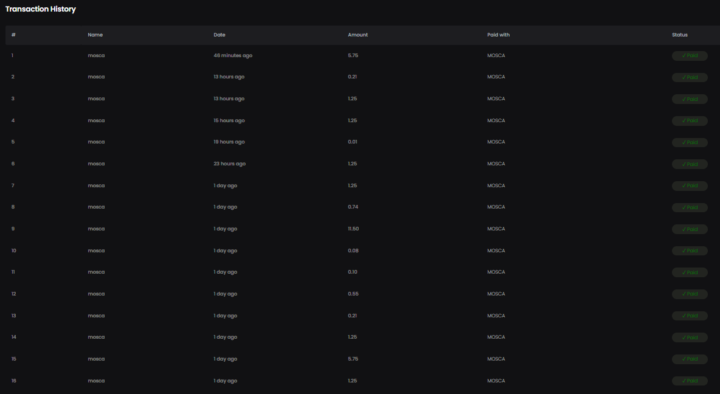Image resolution: width=720 pixels, height=394 pixels.
Task: Click the Paid badge in row 9
Action: 689,229
